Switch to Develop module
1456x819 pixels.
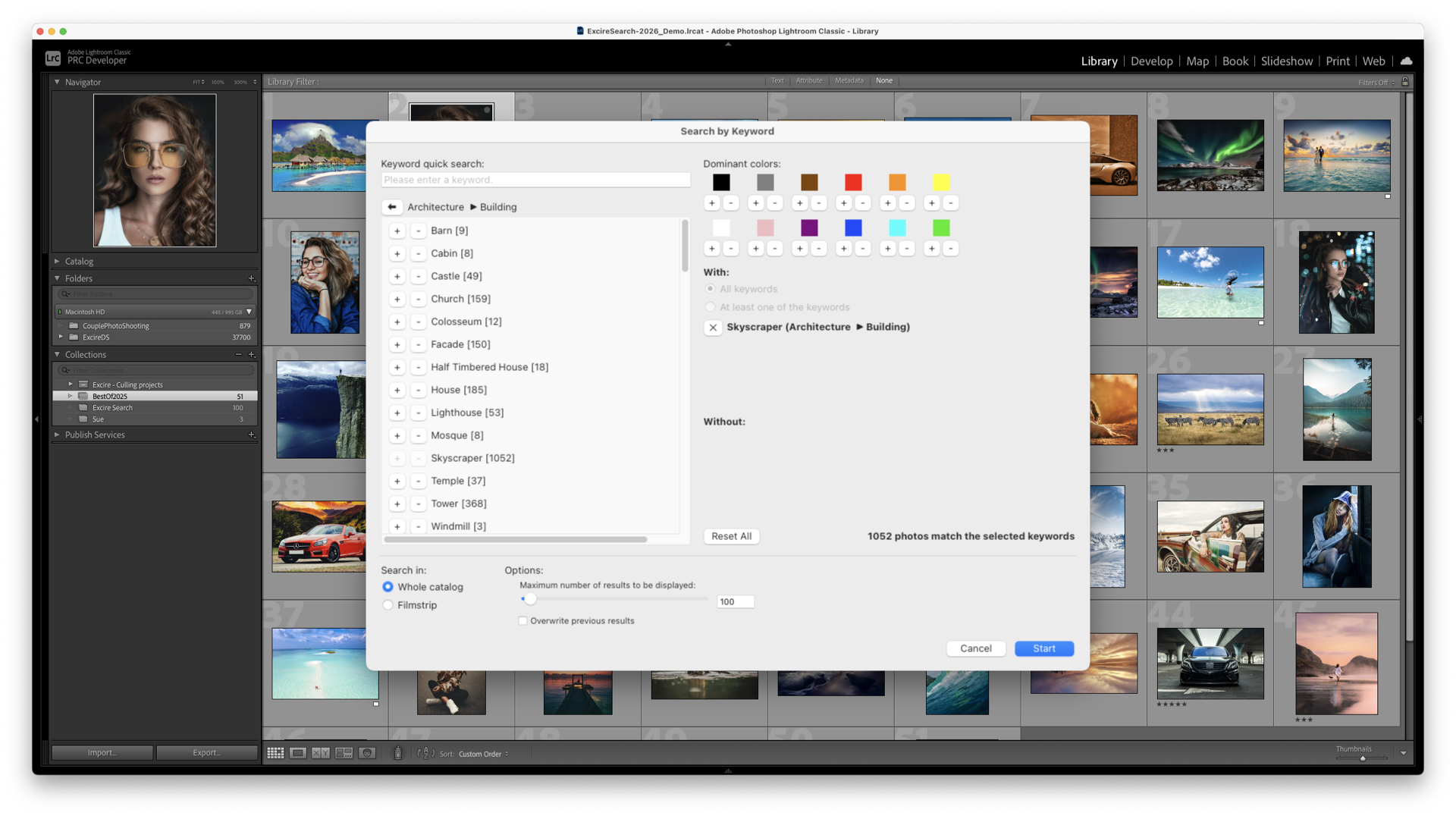(1151, 61)
